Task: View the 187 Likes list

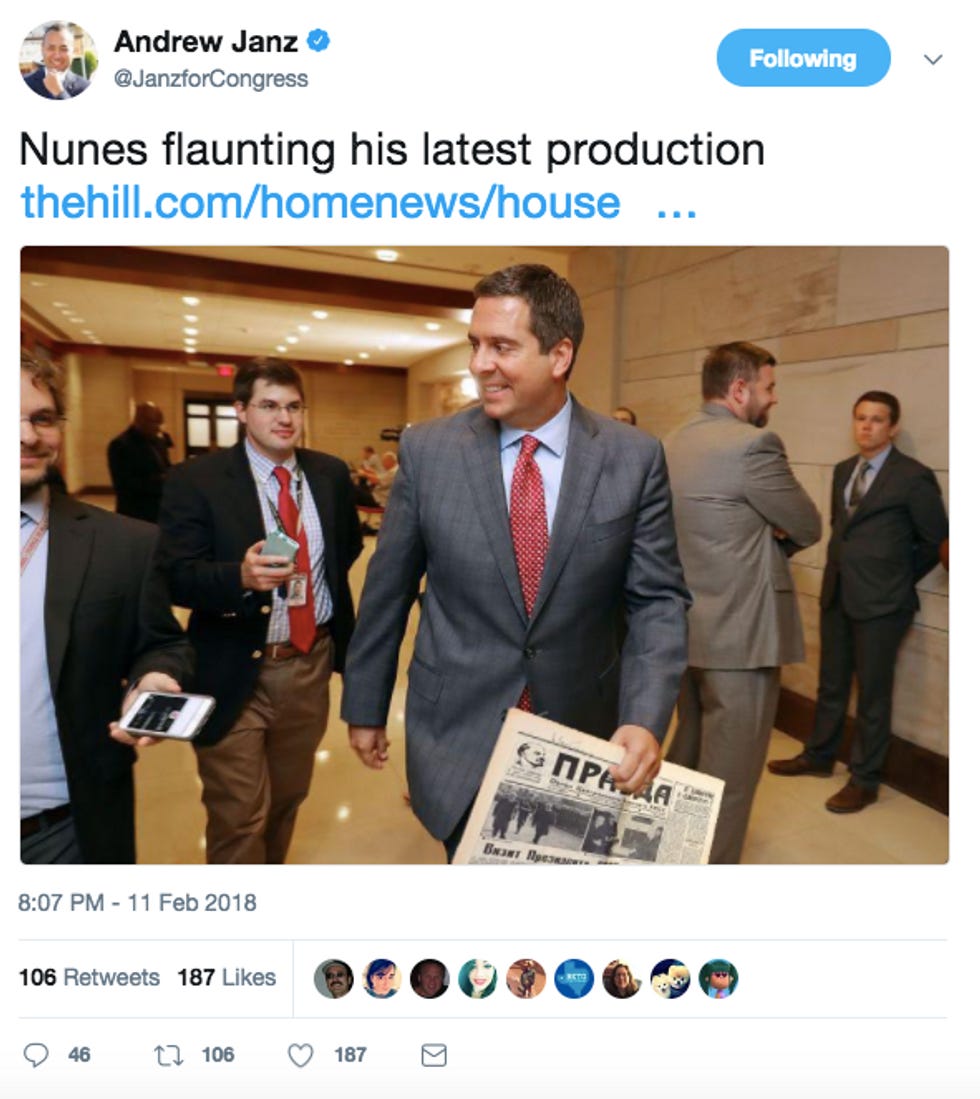Action: click(x=226, y=977)
